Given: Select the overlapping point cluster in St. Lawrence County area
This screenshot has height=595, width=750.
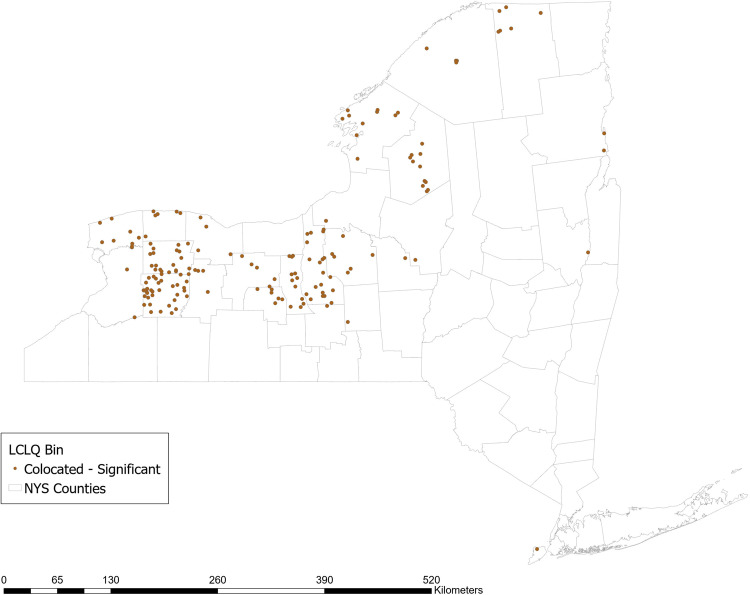Looking at the screenshot, I should pos(456,61).
